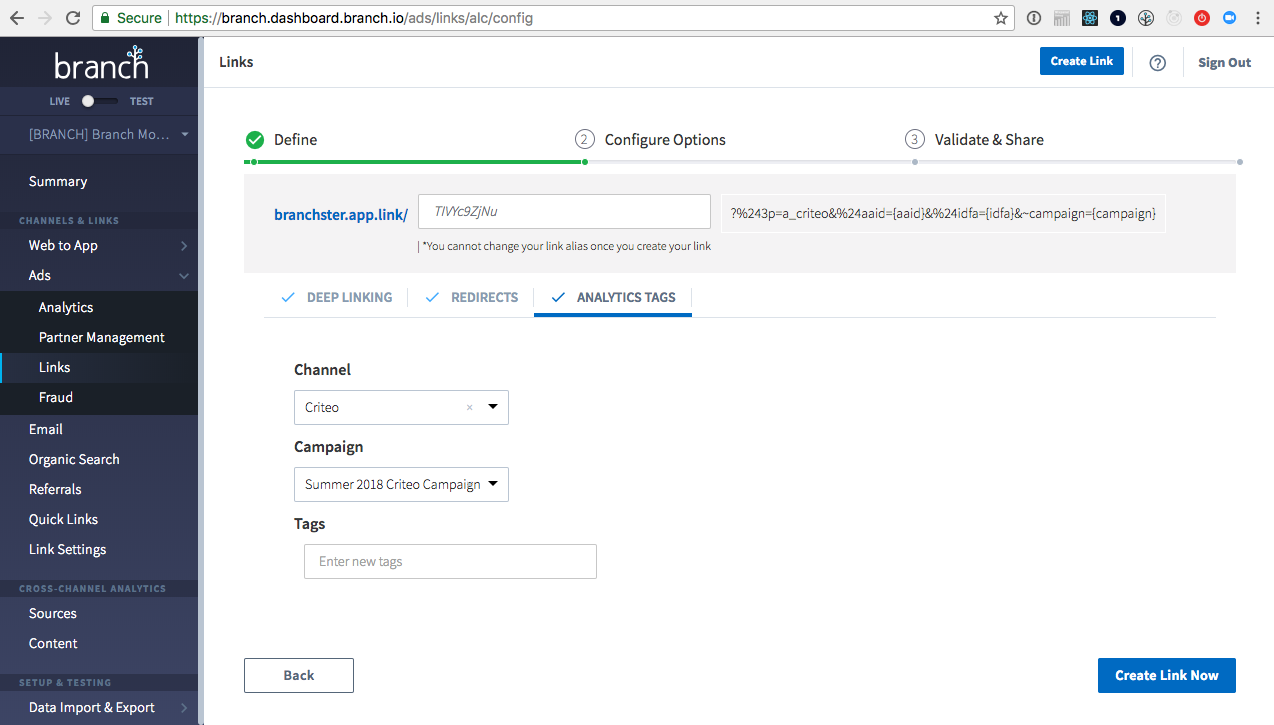This screenshot has height=725, width=1274.
Task: Click the blue Zoom extension icon
Action: click(x=1230, y=18)
